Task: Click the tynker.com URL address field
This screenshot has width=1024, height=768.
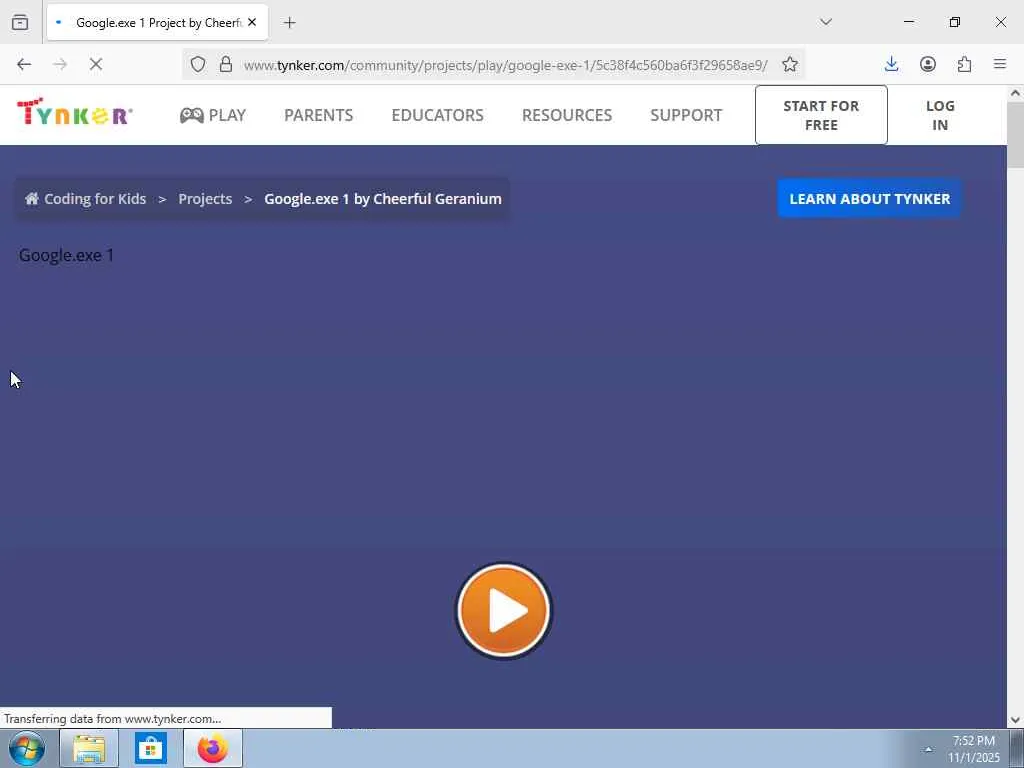Action: (x=506, y=65)
